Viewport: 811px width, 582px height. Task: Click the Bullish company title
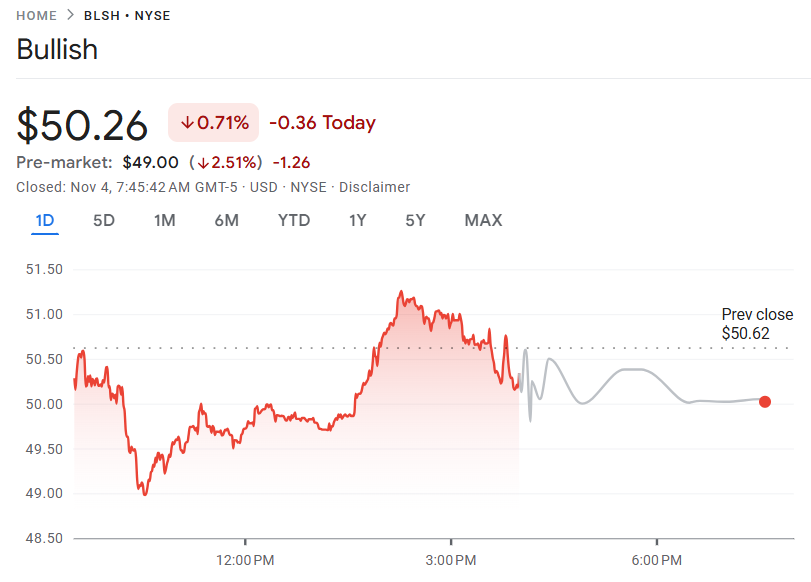(x=57, y=49)
